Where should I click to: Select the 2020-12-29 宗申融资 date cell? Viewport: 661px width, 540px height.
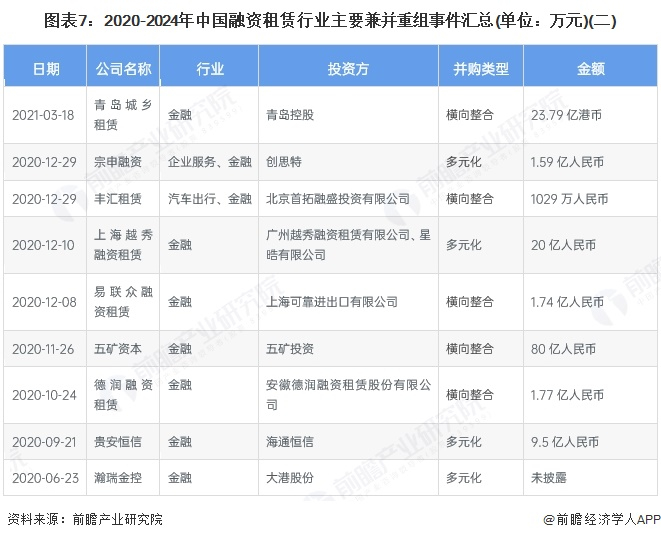[x=45, y=162]
